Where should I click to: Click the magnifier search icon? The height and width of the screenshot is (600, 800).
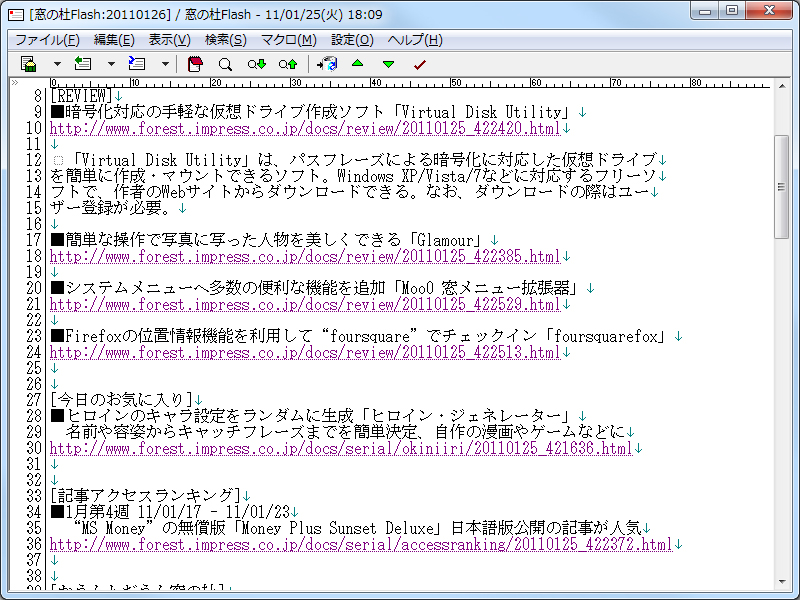[225, 64]
